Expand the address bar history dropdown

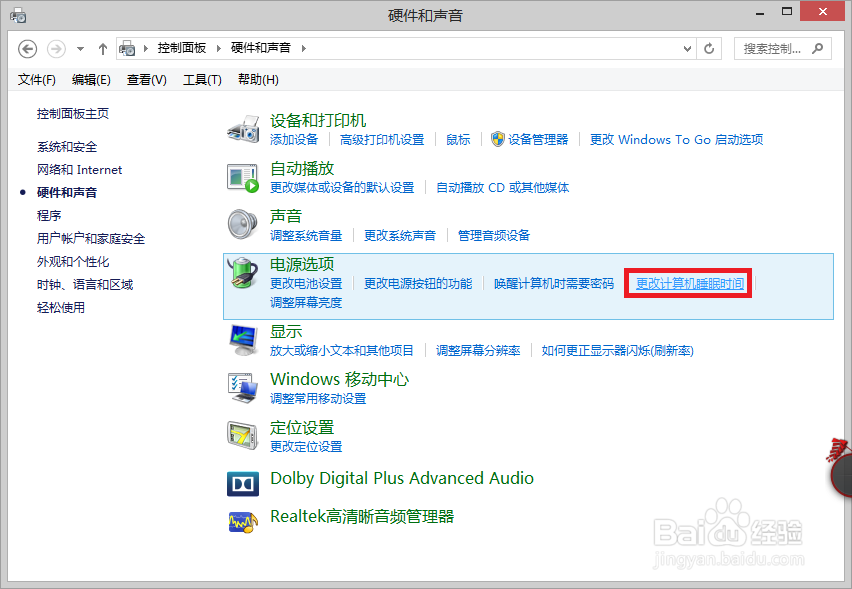coord(687,49)
